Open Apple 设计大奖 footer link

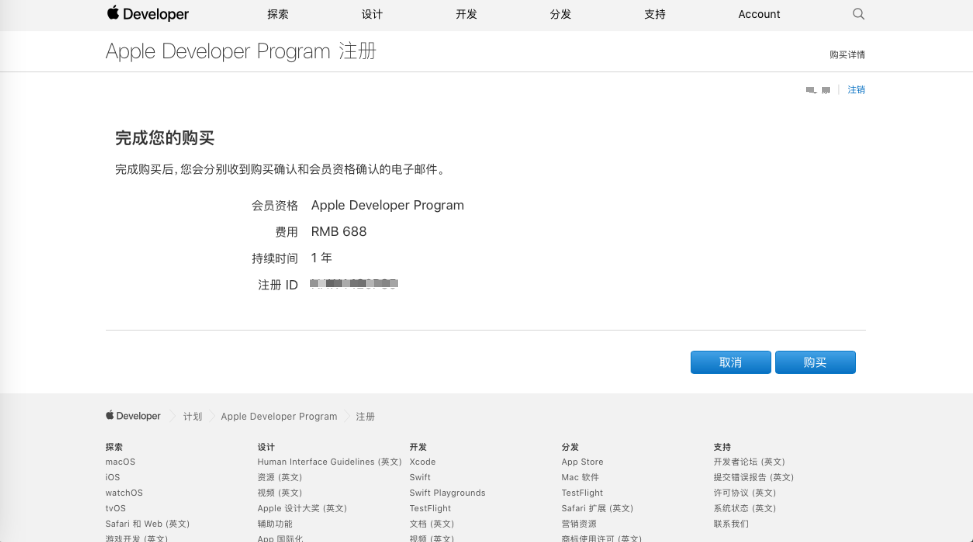[x=302, y=508]
